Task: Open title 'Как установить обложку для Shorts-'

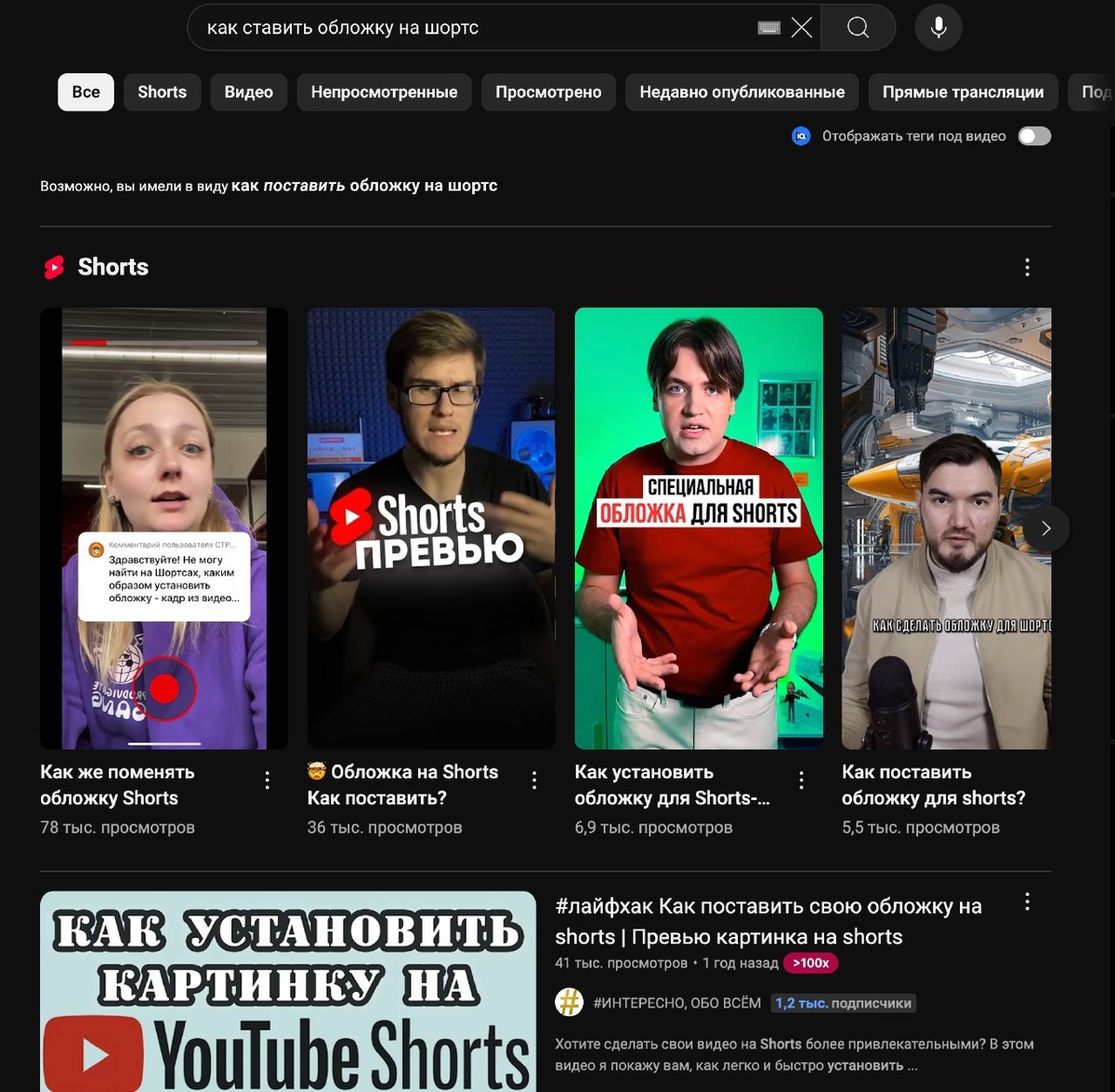Action: click(672, 785)
